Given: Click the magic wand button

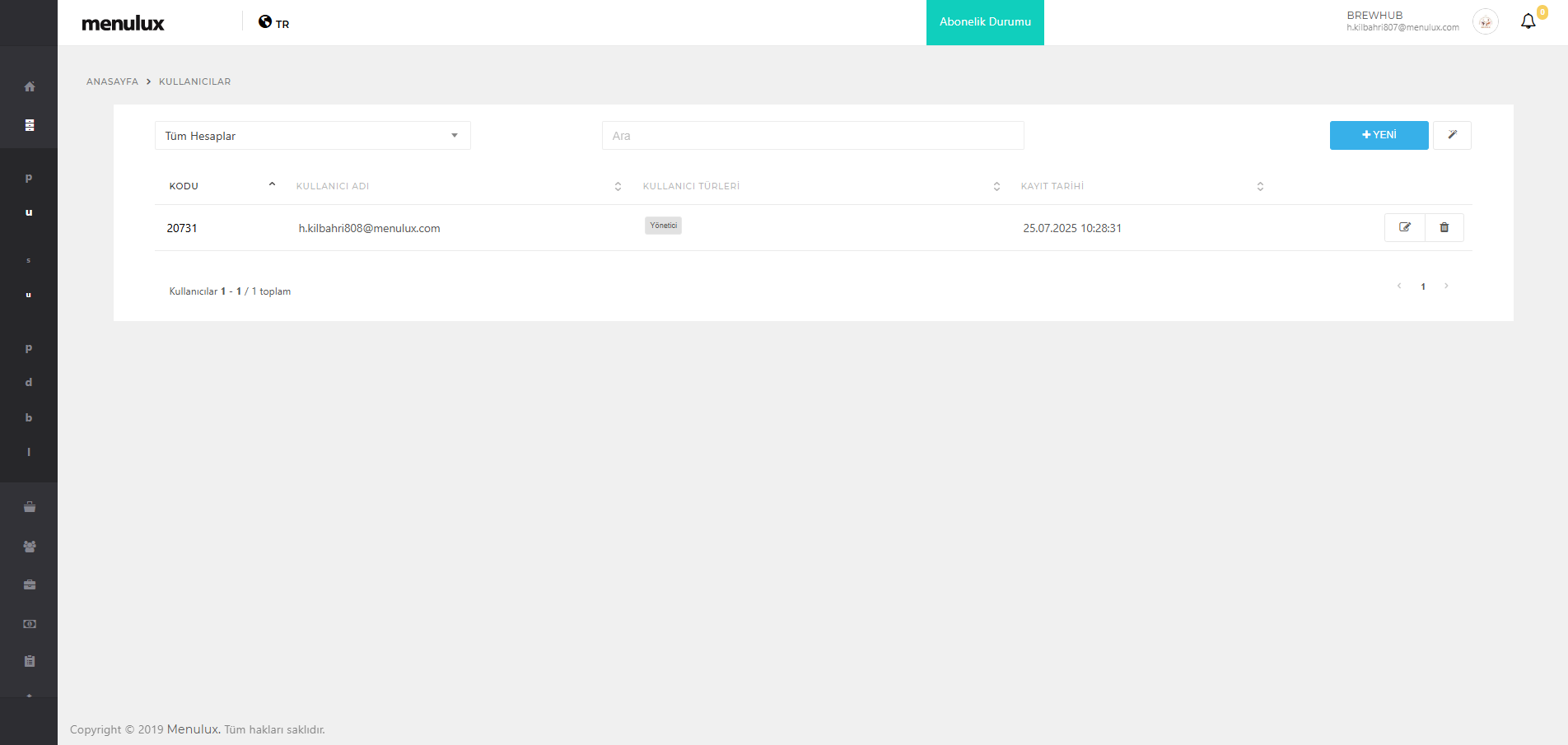Looking at the screenshot, I should 1452,135.
